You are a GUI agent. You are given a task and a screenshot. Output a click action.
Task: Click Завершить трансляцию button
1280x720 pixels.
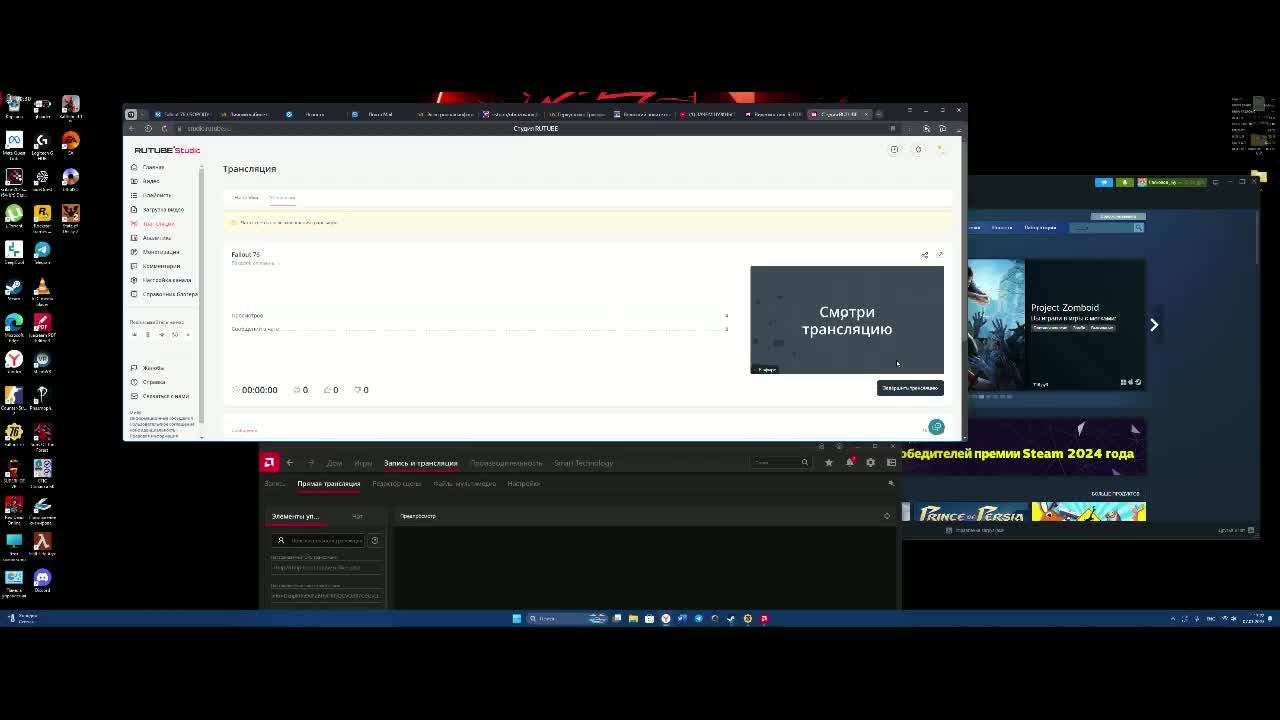point(910,388)
